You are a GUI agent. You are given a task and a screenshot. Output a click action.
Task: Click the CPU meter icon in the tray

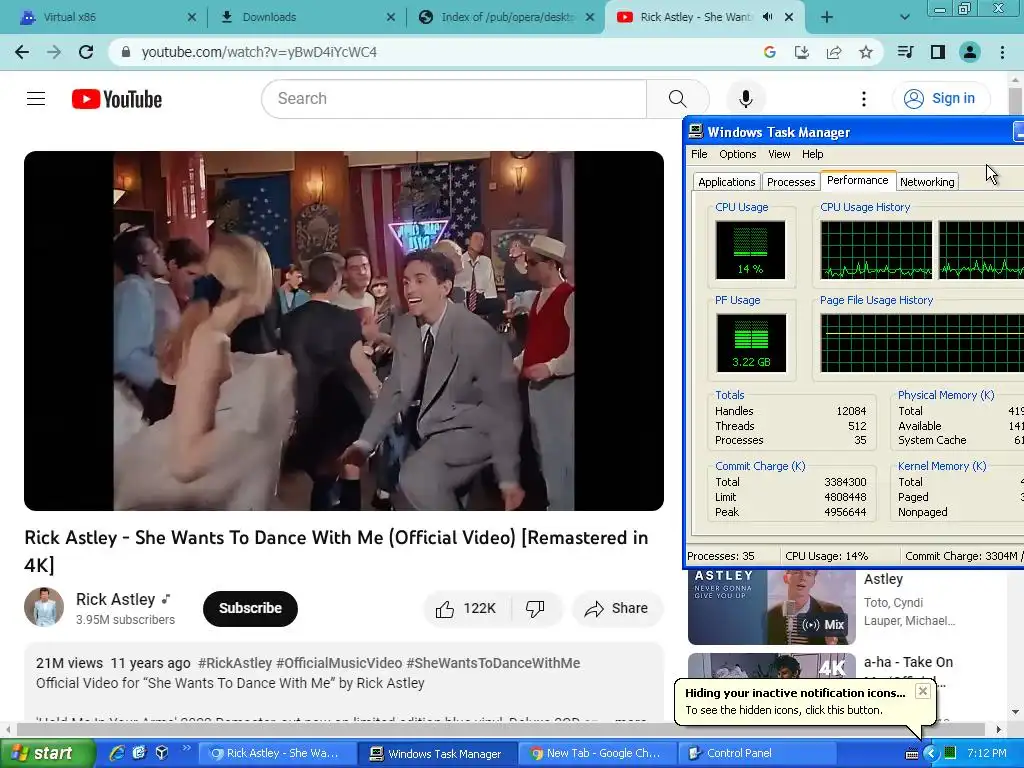[950, 753]
